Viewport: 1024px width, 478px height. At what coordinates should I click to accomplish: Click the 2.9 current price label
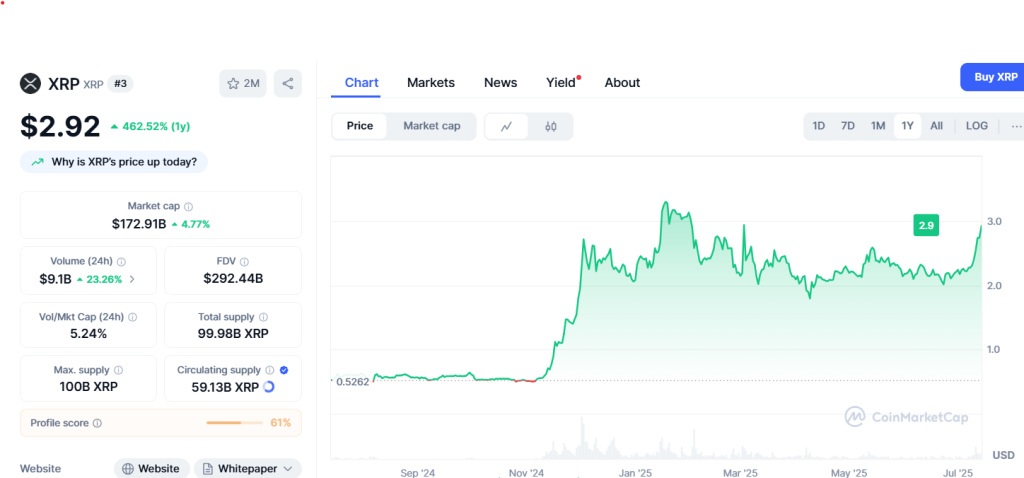926,226
